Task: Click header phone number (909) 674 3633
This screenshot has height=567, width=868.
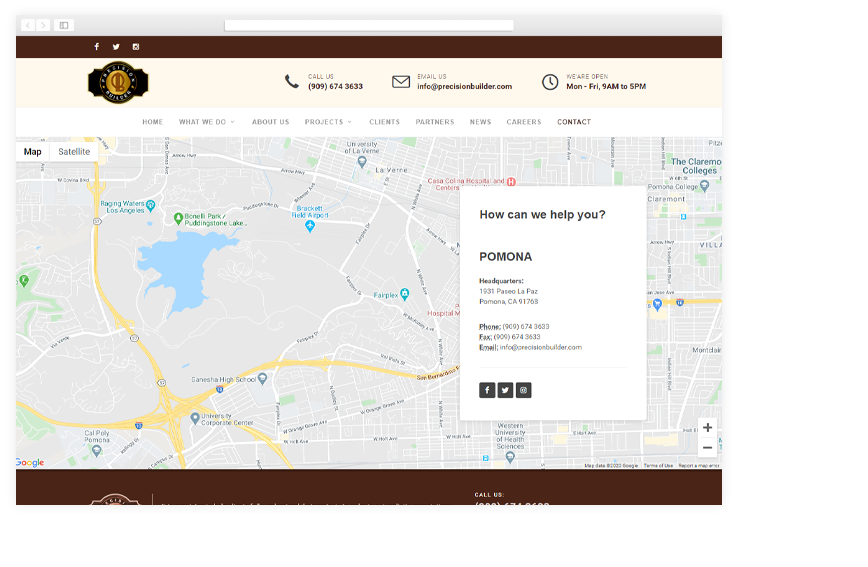Action: pos(335,86)
